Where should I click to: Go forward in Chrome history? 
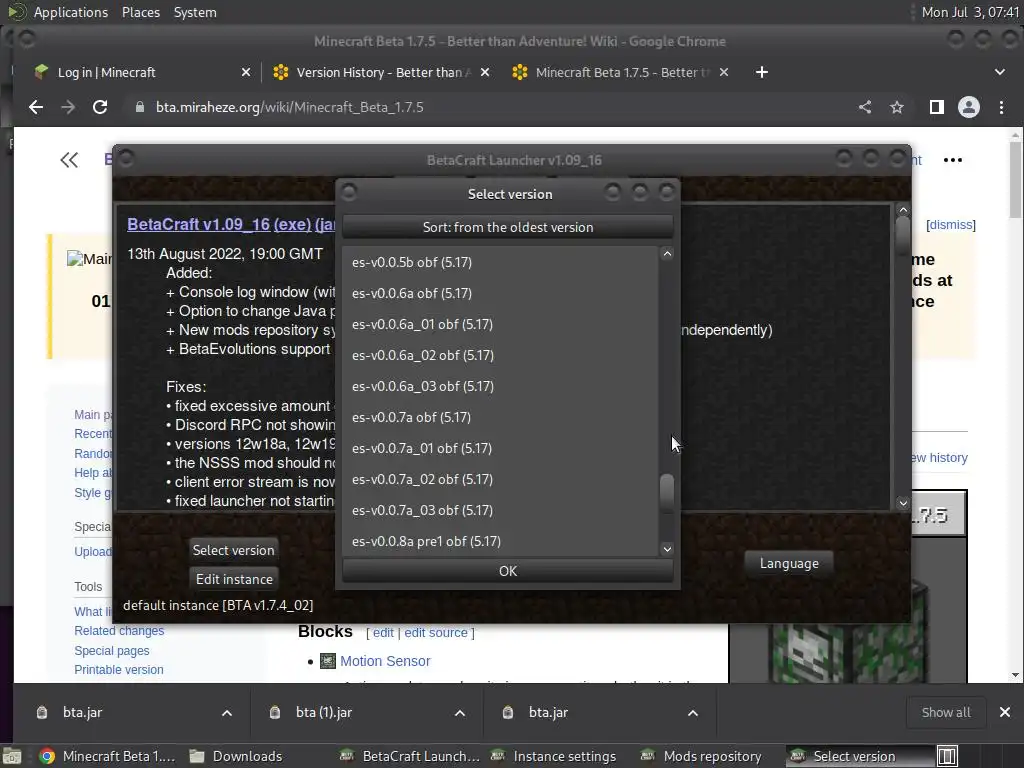[68, 107]
